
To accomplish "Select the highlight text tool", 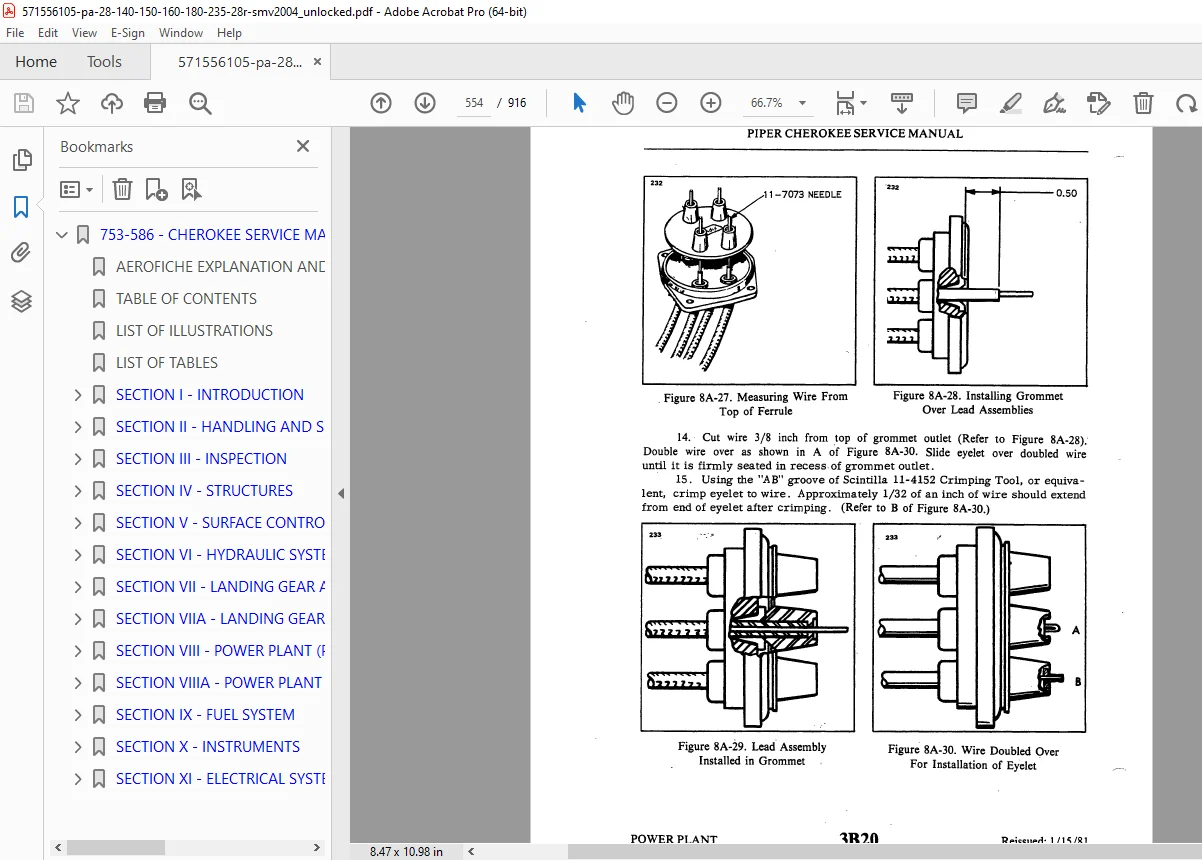I will [x=1010, y=103].
